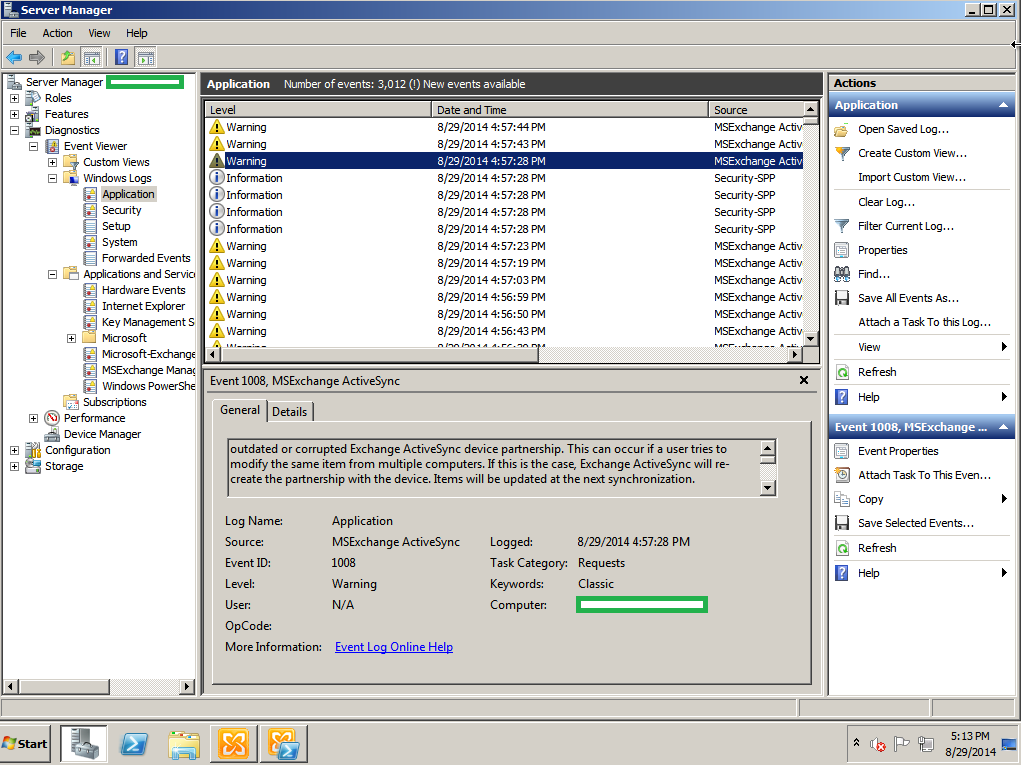This screenshot has width=1021, height=765.
Task: Expand the Roles tree node
Action: click(14, 98)
